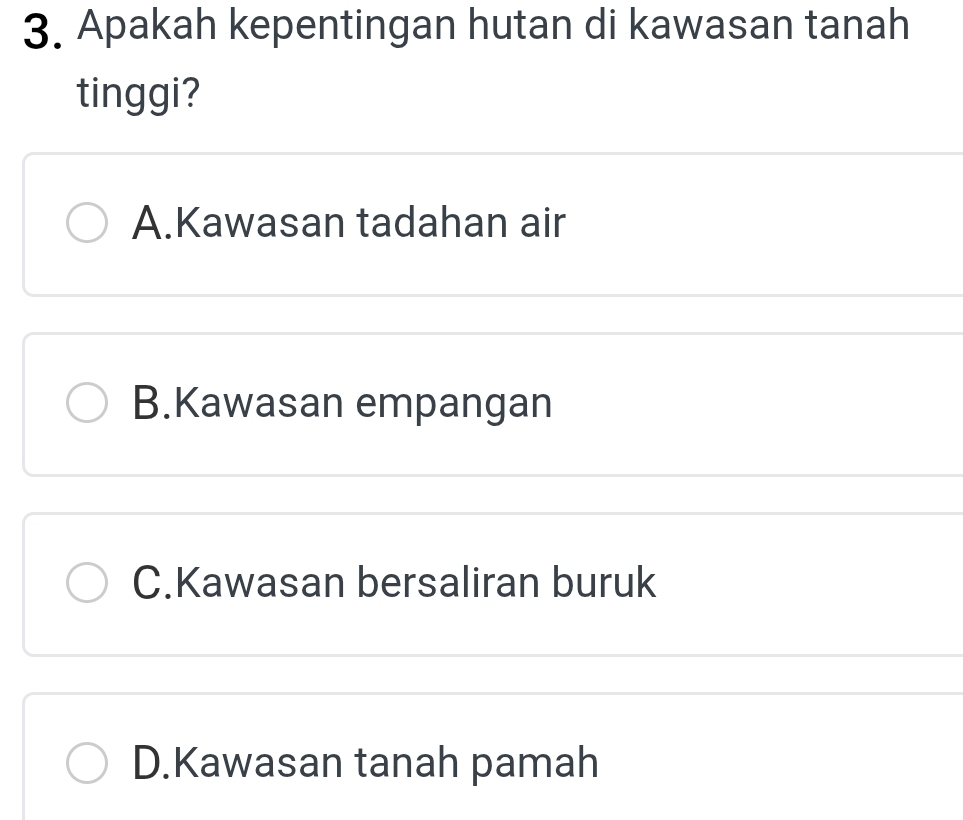Image resolution: width=963 pixels, height=820 pixels.
Task: Select radio button for option B
Action: (87, 404)
